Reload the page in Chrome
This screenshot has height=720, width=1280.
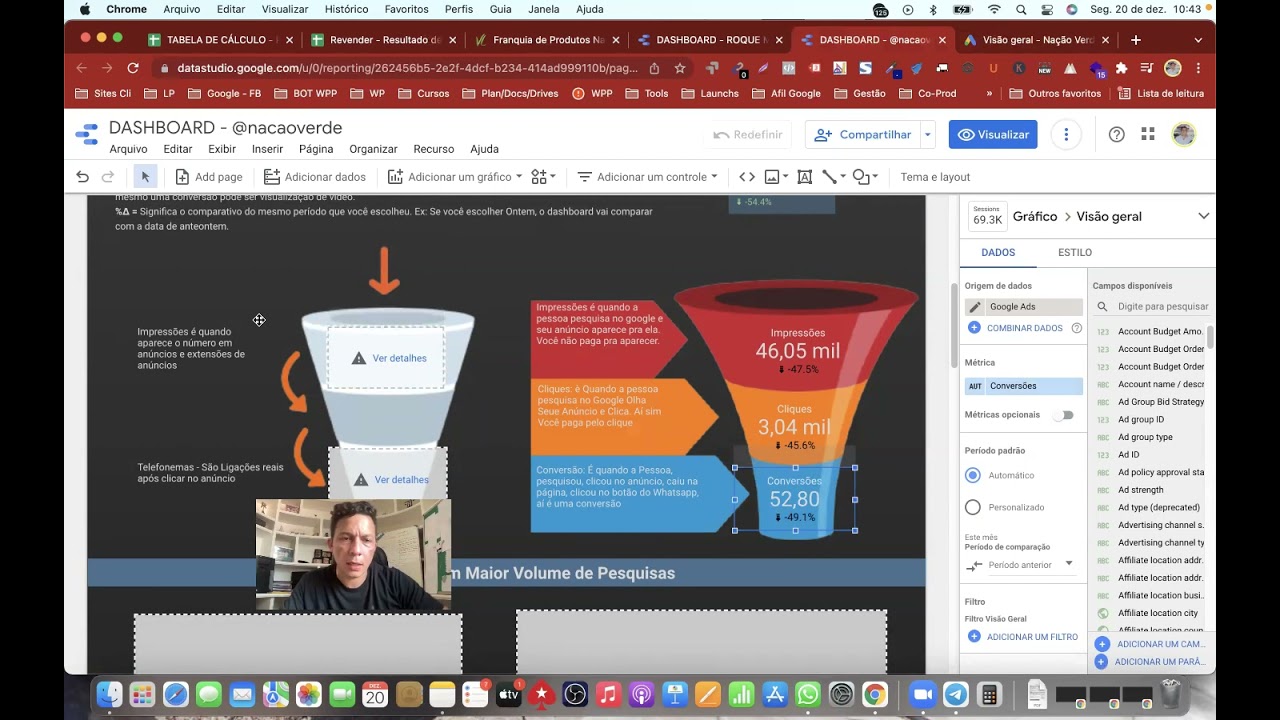132,68
